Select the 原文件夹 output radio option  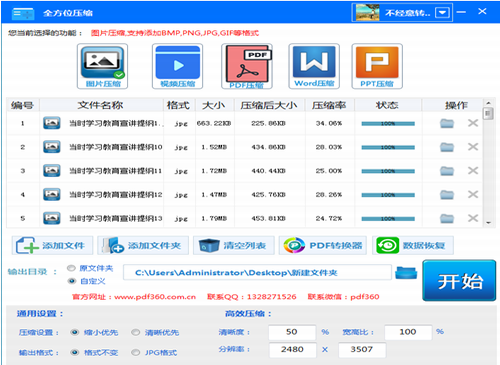71,268
